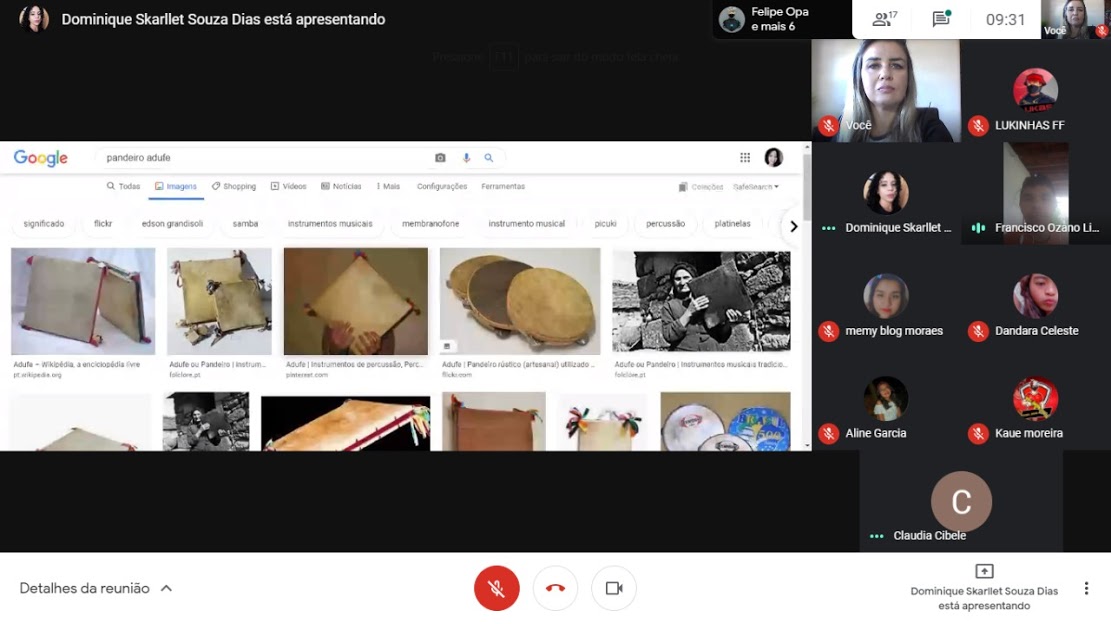This screenshot has height=624, width=1111.
Task: Toggle the camera on/off button
Action: 614,588
